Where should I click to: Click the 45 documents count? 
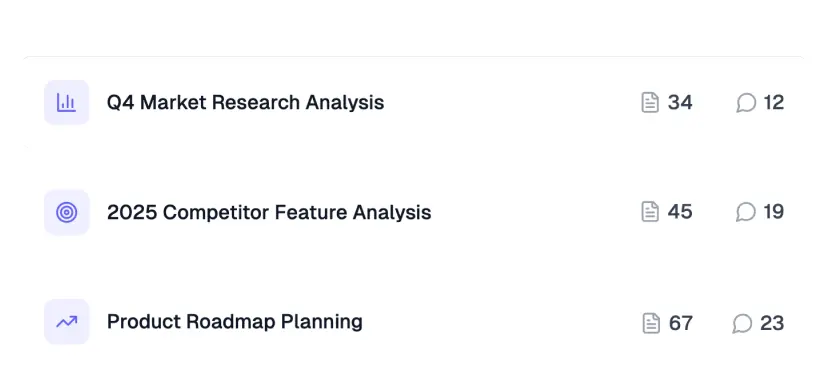tap(680, 212)
